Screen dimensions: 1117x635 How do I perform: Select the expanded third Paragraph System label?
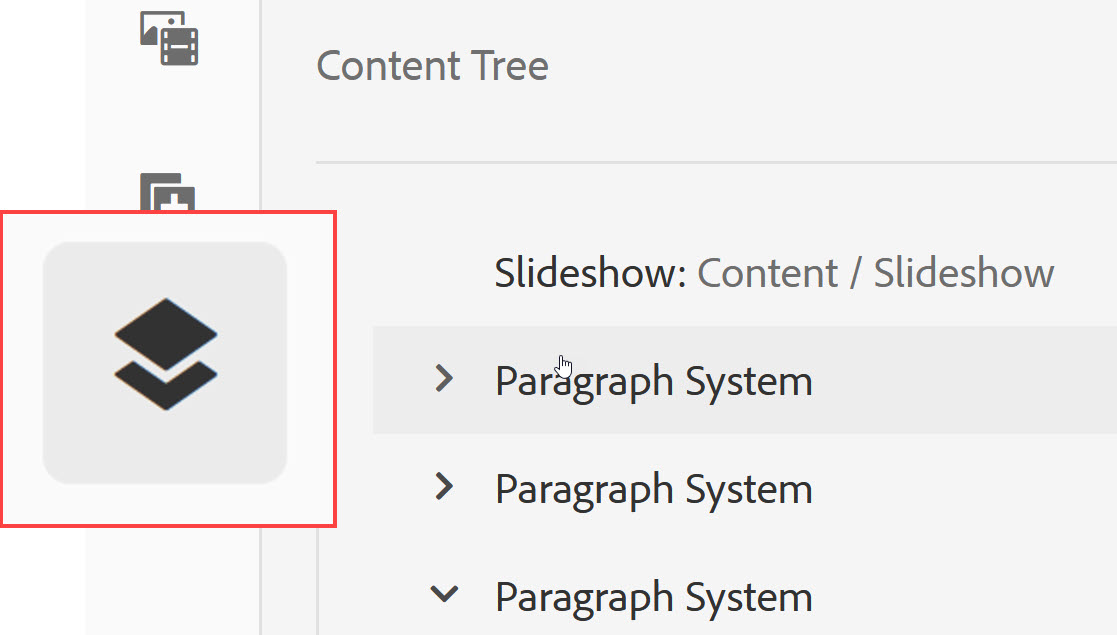pyautogui.click(x=653, y=597)
